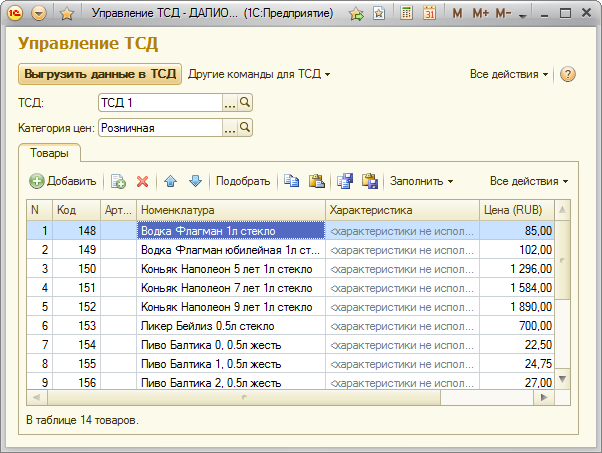Click the Добавить button

63,181
